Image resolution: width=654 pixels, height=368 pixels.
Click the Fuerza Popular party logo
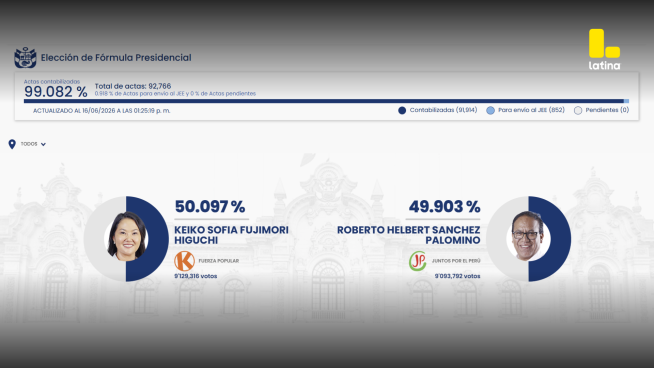184,261
